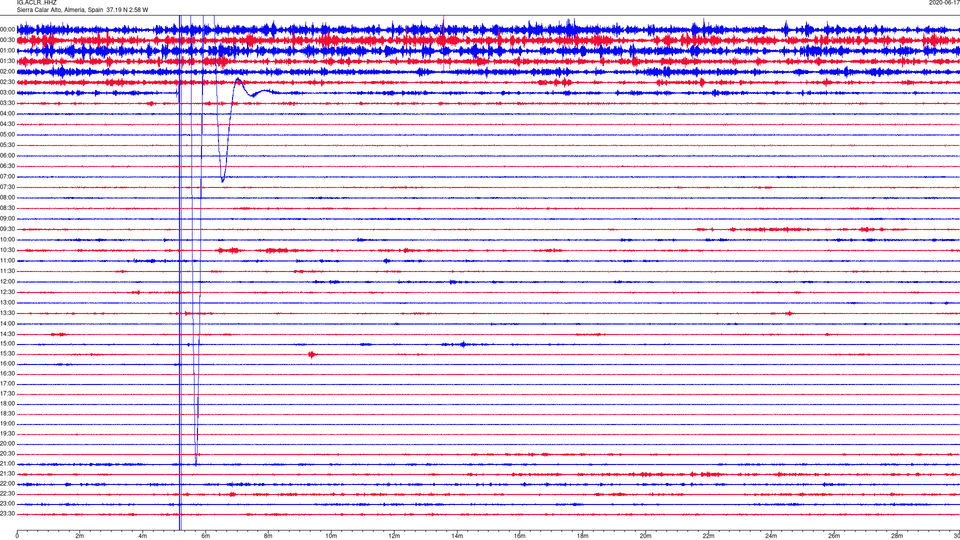Click the 01:00 time row label
The width and height of the screenshot is (960, 540).
(x=7, y=50)
